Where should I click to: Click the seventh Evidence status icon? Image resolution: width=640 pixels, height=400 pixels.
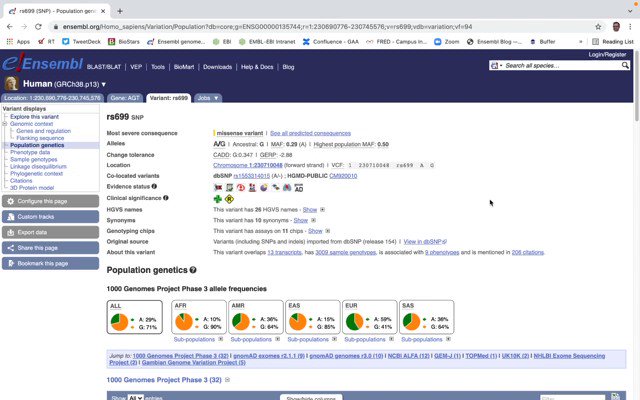[x=287, y=188]
